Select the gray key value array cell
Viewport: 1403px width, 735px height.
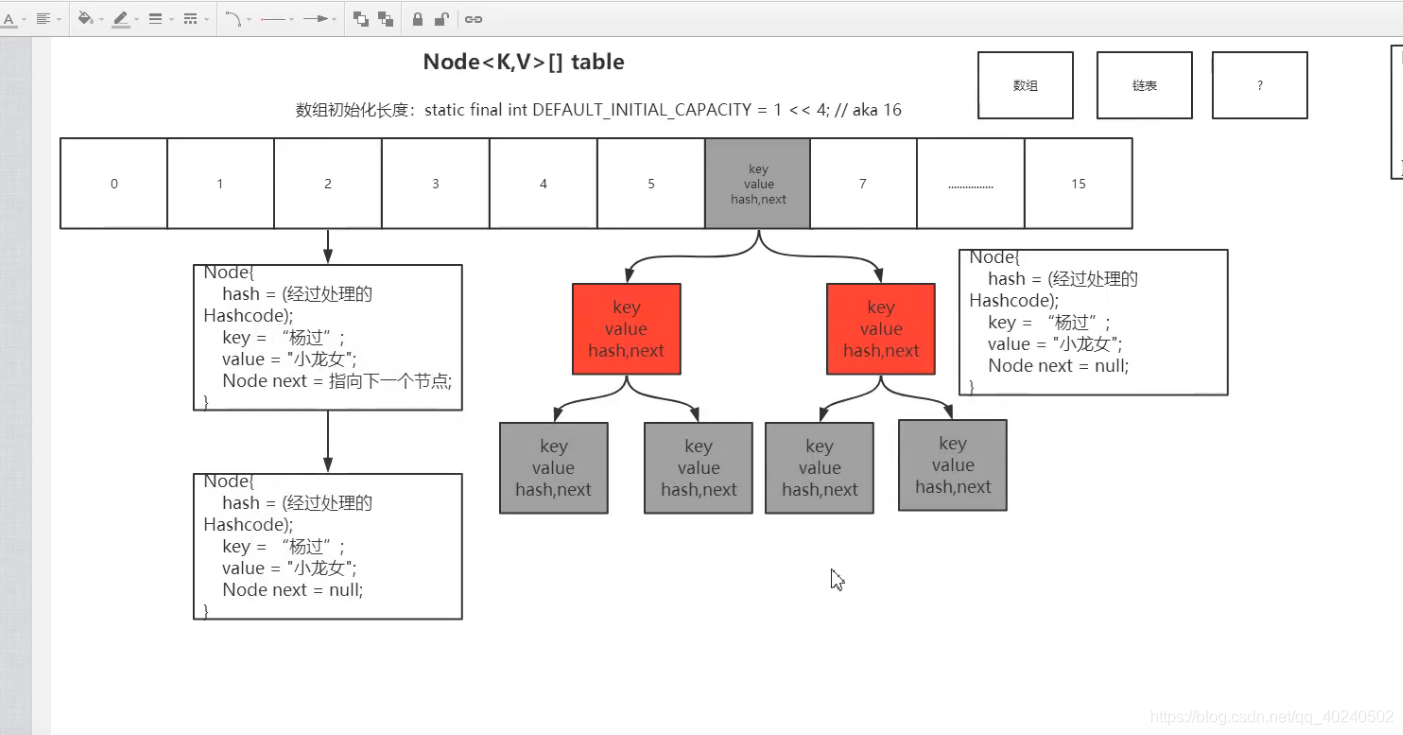coord(758,184)
